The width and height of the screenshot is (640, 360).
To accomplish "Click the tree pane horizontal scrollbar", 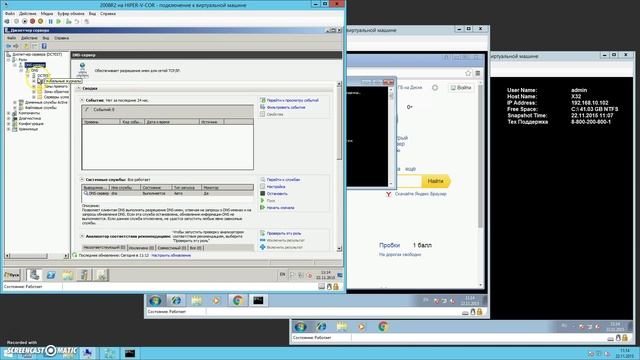I will 37,256.
